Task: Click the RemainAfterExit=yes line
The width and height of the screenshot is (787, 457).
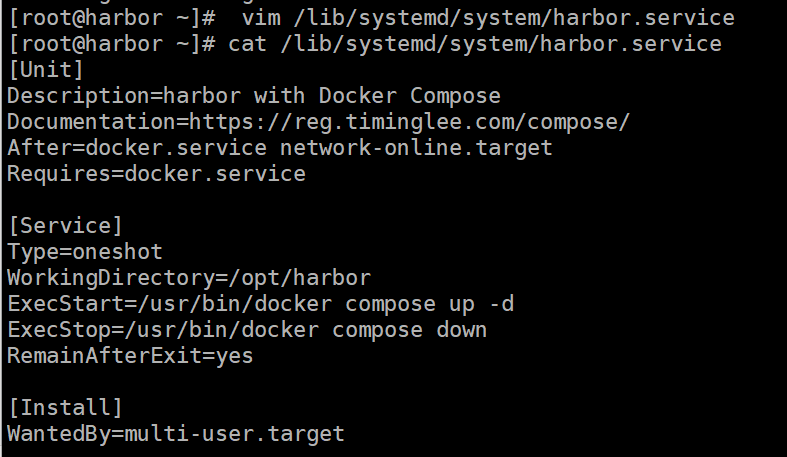Action: [130, 356]
